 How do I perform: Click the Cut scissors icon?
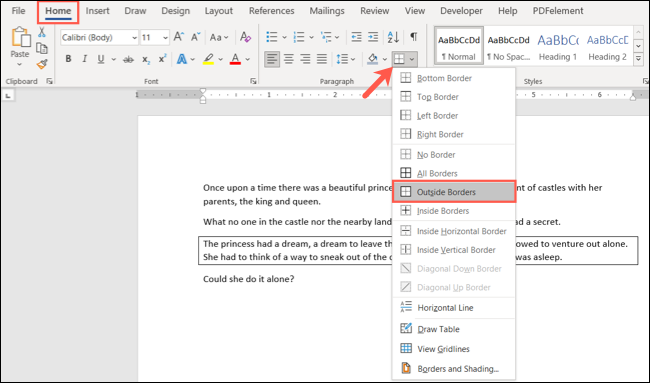(x=41, y=32)
